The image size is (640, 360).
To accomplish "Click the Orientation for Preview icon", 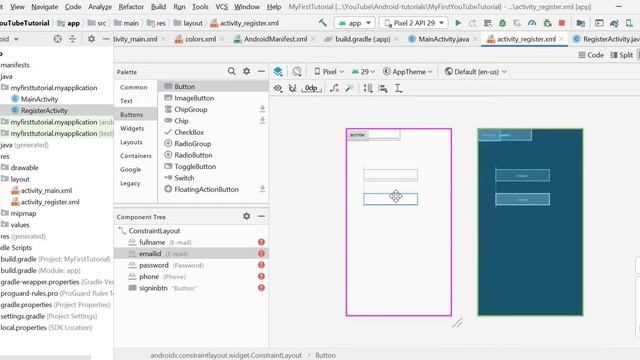I will coord(297,71).
